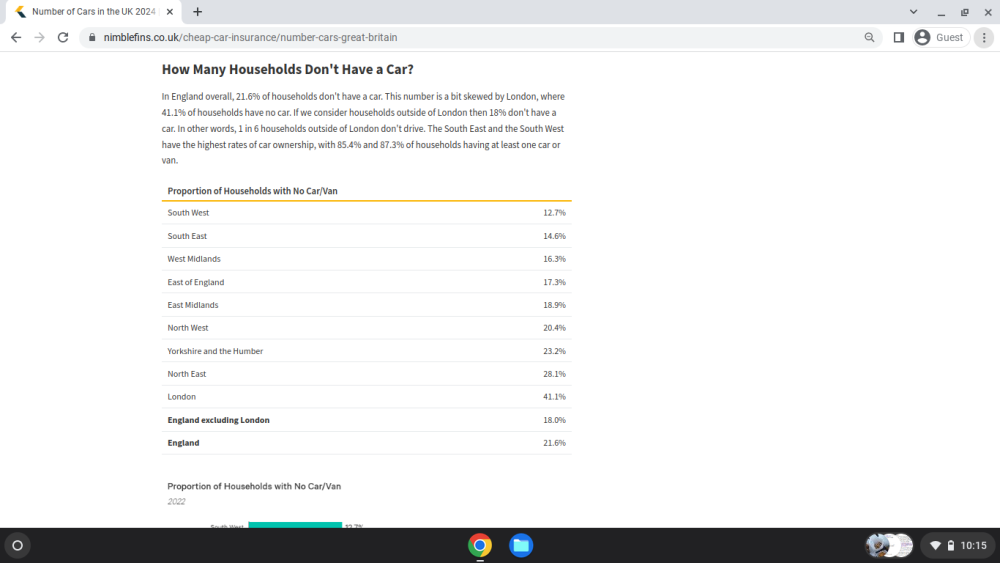1000x563 pixels.
Task: Toggle the browser side panel icon
Action: click(x=899, y=38)
